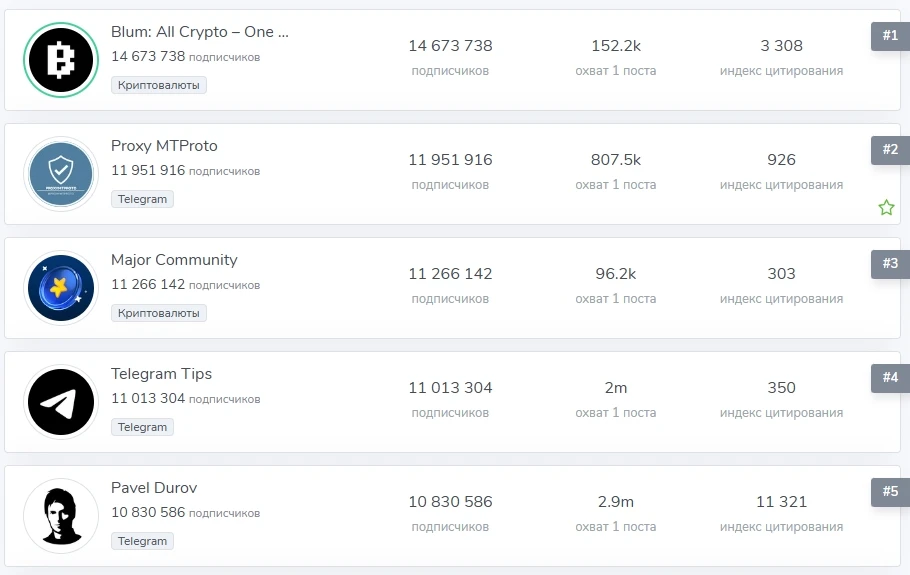The width and height of the screenshot is (910, 575).
Task: Click the Blum channel avatar icon
Action: [61, 60]
